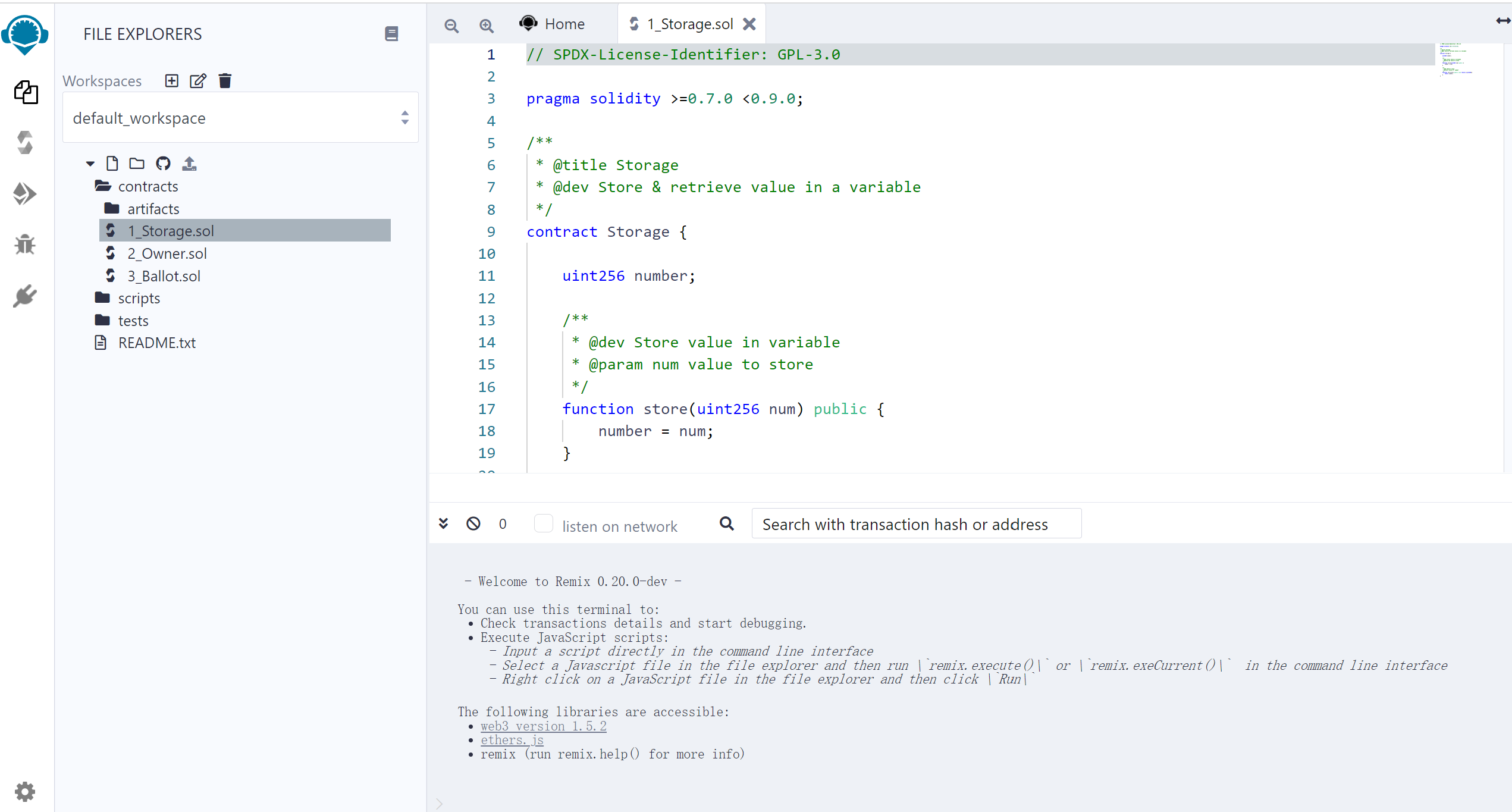Click the 'uint256 number;' code line

coord(629,276)
